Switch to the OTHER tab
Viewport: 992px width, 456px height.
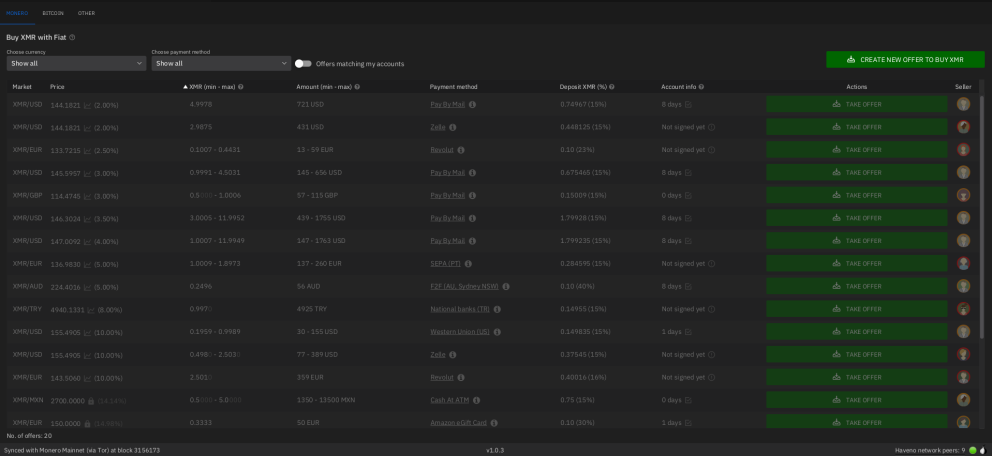click(87, 13)
